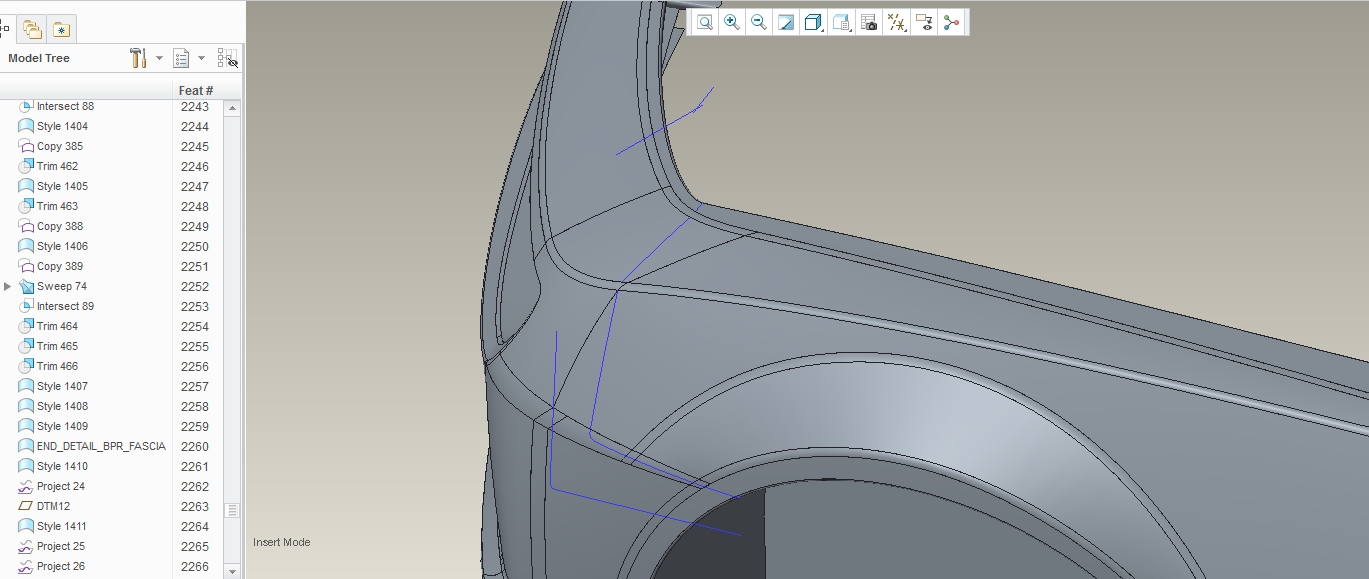Select Style 1405 in the tree
1369x579 pixels.
tap(62, 186)
